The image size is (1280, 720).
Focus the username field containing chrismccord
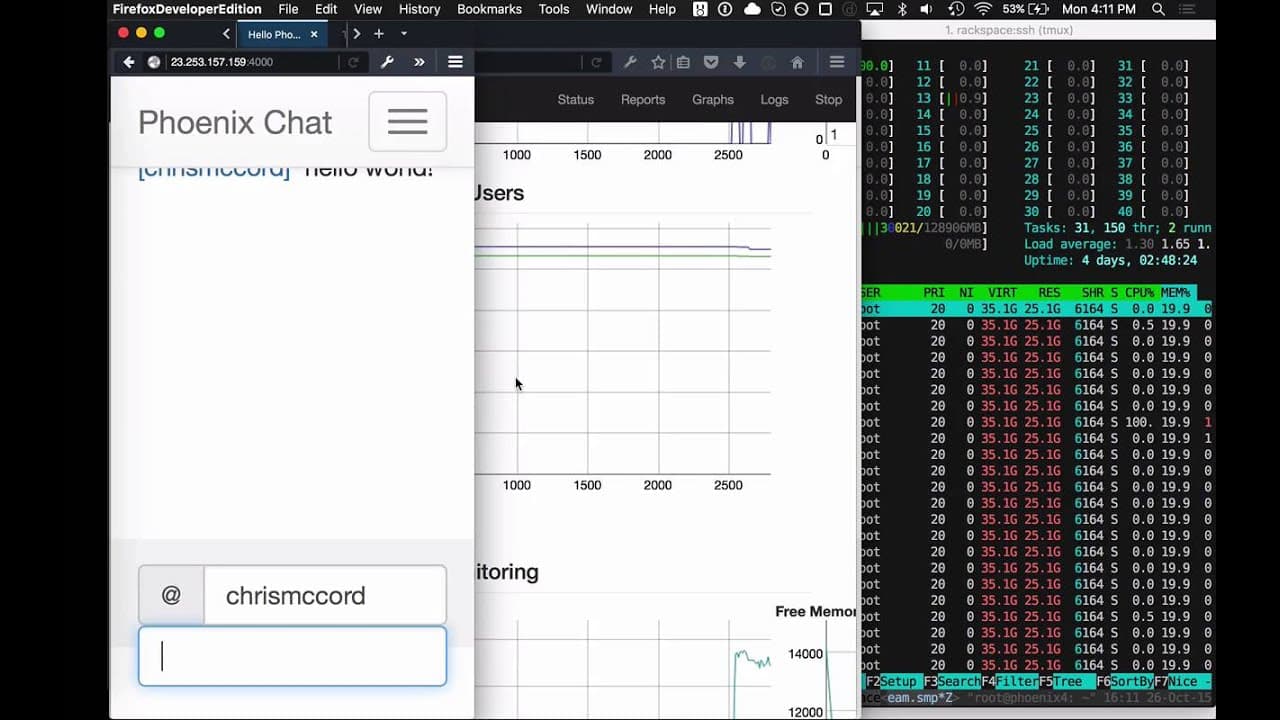pos(325,595)
